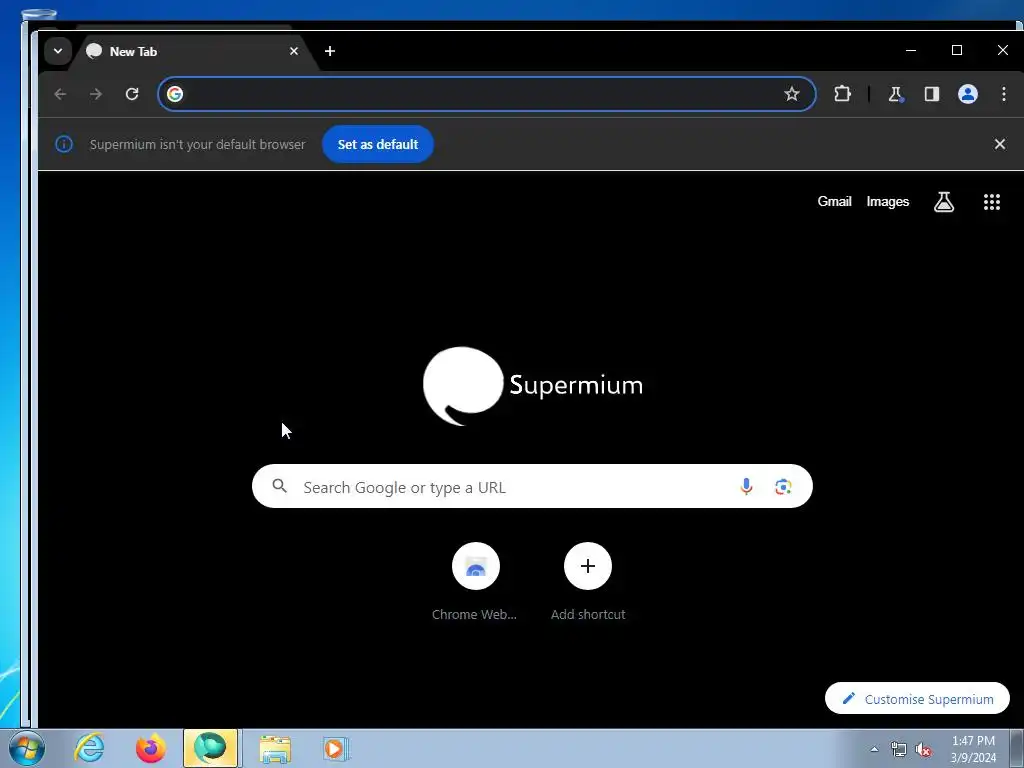Open the Gmail link
This screenshot has height=768, width=1024.
834,202
